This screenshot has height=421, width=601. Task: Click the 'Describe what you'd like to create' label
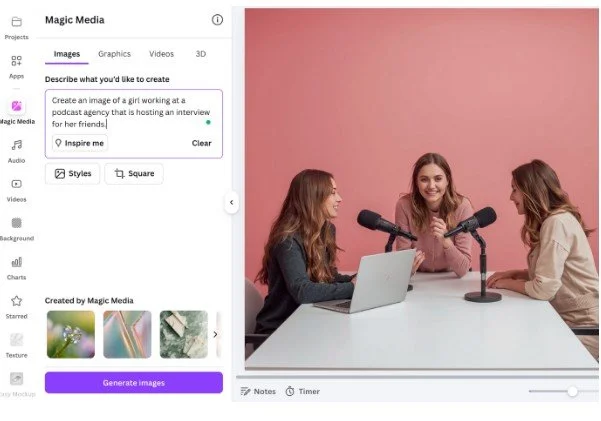107,79
